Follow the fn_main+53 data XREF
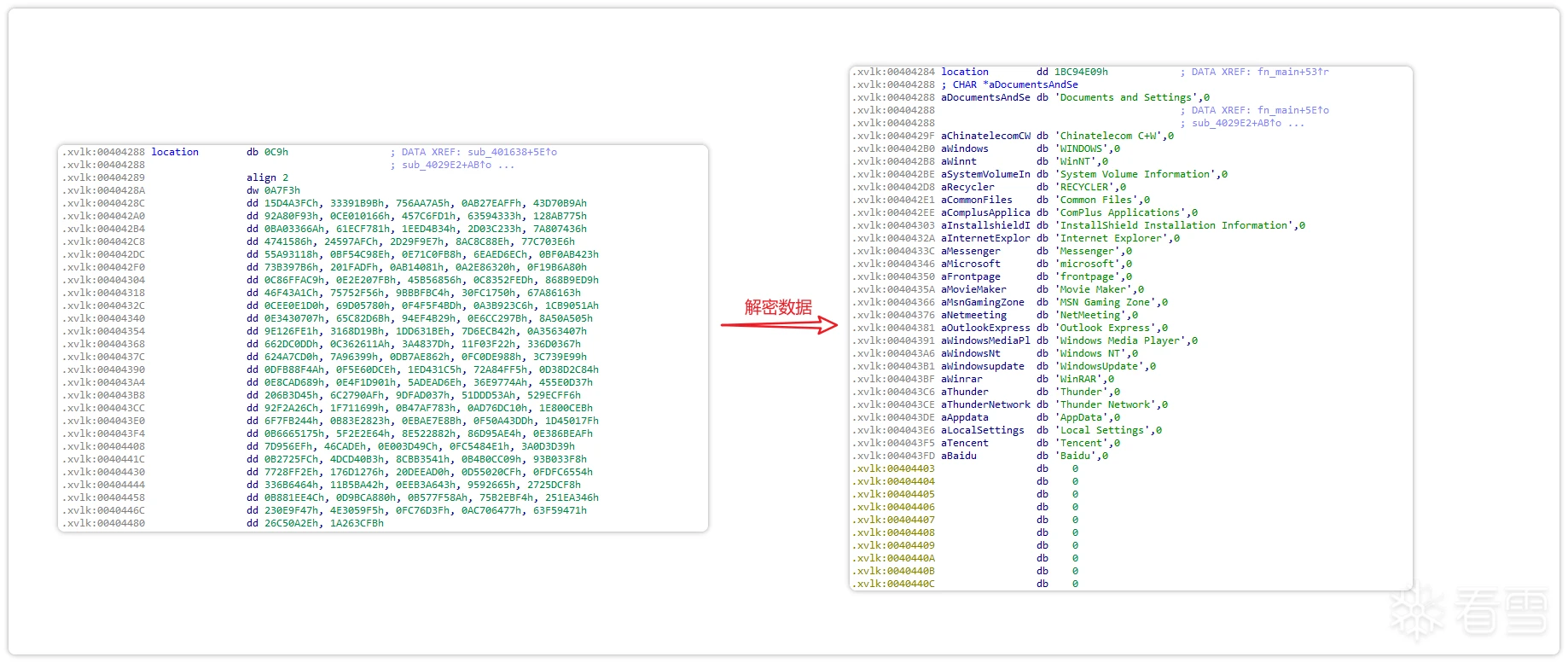This screenshot has height=663, width=1568. [1292, 72]
